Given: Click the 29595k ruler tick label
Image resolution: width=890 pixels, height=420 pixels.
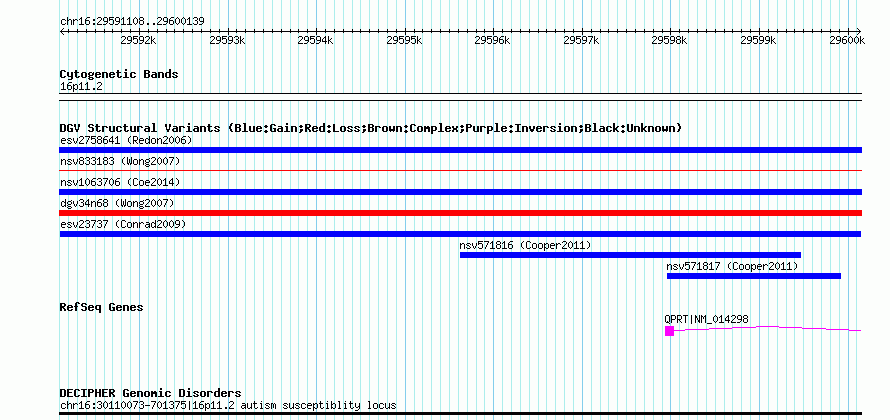Looking at the screenshot, I should tap(404, 40).
